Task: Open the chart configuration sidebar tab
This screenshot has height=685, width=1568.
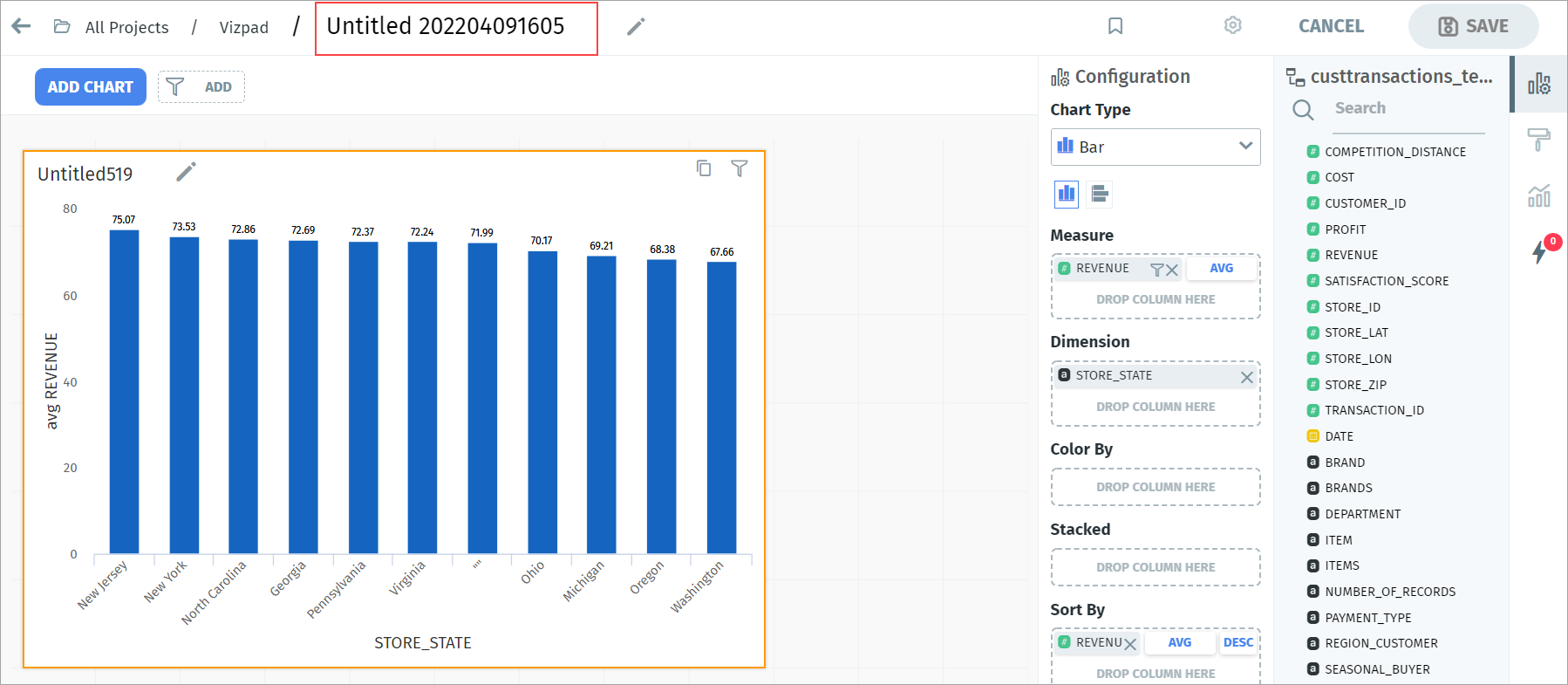Action: pos(1539,84)
